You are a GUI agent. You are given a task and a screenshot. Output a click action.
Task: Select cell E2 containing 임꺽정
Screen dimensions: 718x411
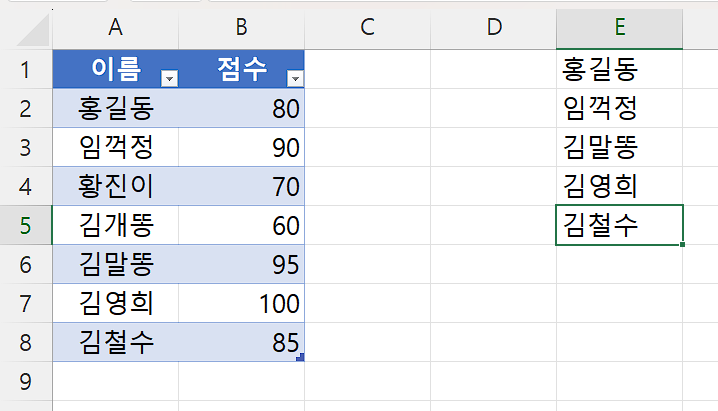[x=620, y=108]
